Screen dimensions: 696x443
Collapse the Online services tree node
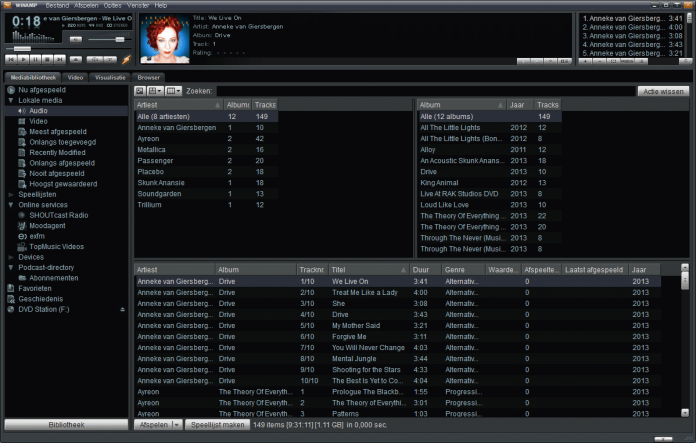point(11,205)
